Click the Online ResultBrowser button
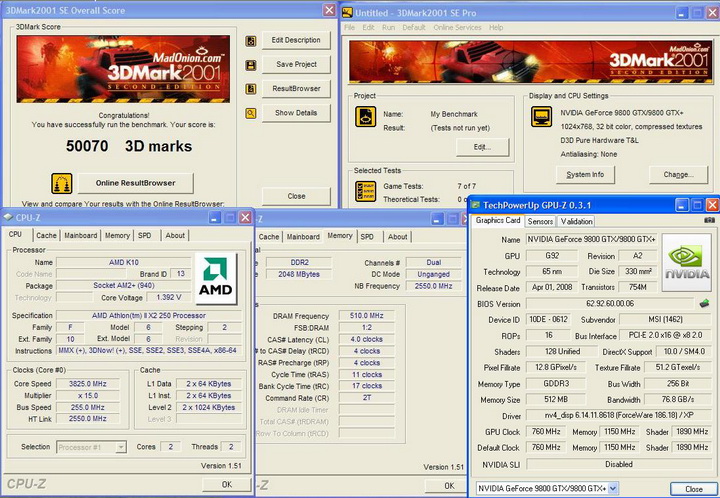The height and width of the screenshot is (498, 720). [135, 183]
